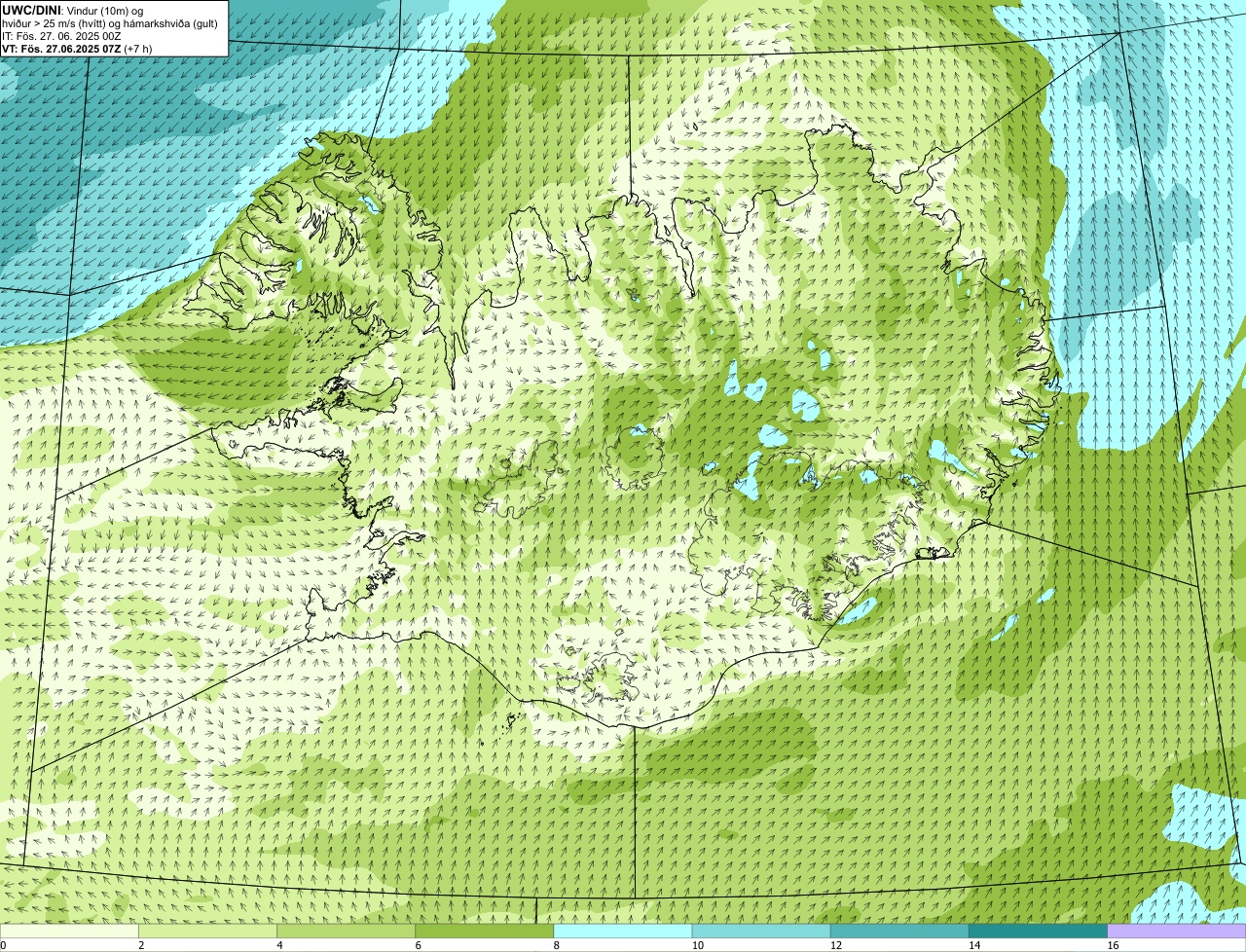Click the legend scale label '16'

pos(1113,945)
